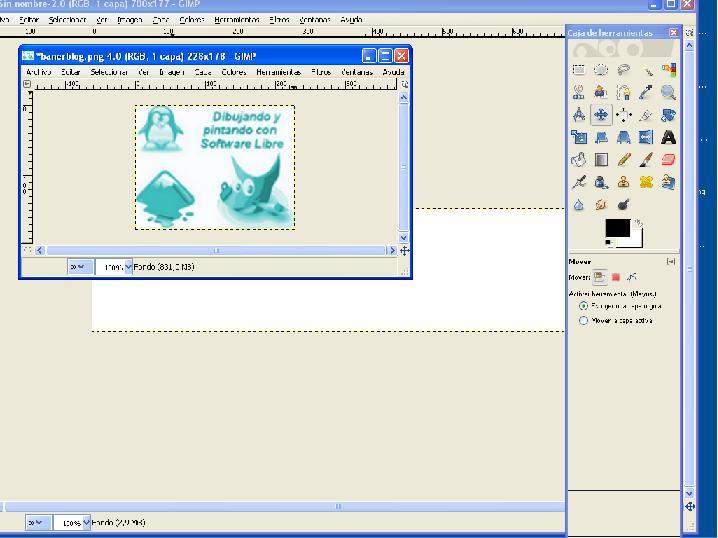Select the Move tool in toolbox
Screen dimensions: 718x538
(x=601, y=114)
